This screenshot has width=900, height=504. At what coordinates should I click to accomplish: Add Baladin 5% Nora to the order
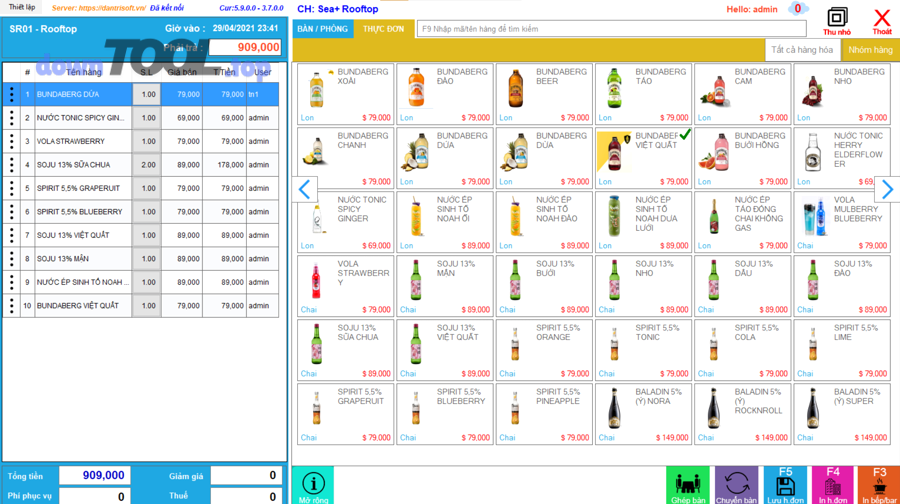click(x=643, y=414)
